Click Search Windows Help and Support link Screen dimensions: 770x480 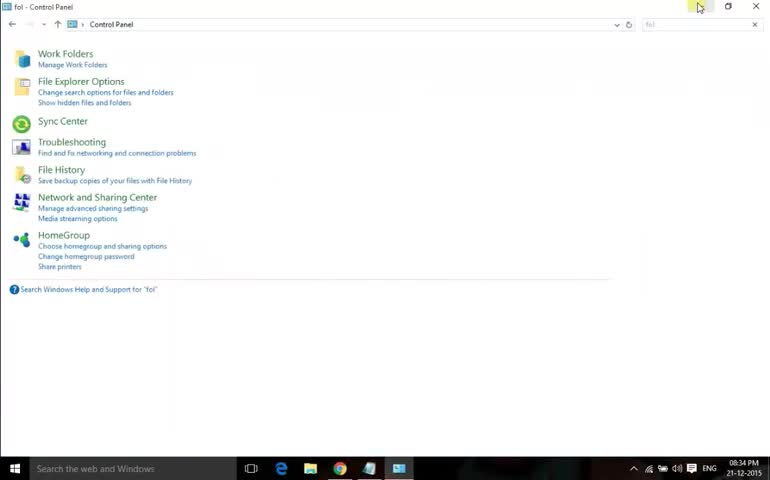89,290
